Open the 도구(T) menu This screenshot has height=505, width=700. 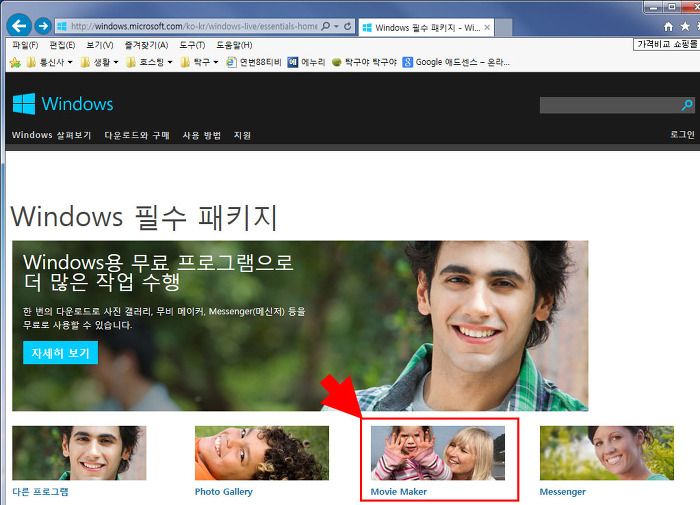pos(192,45)
